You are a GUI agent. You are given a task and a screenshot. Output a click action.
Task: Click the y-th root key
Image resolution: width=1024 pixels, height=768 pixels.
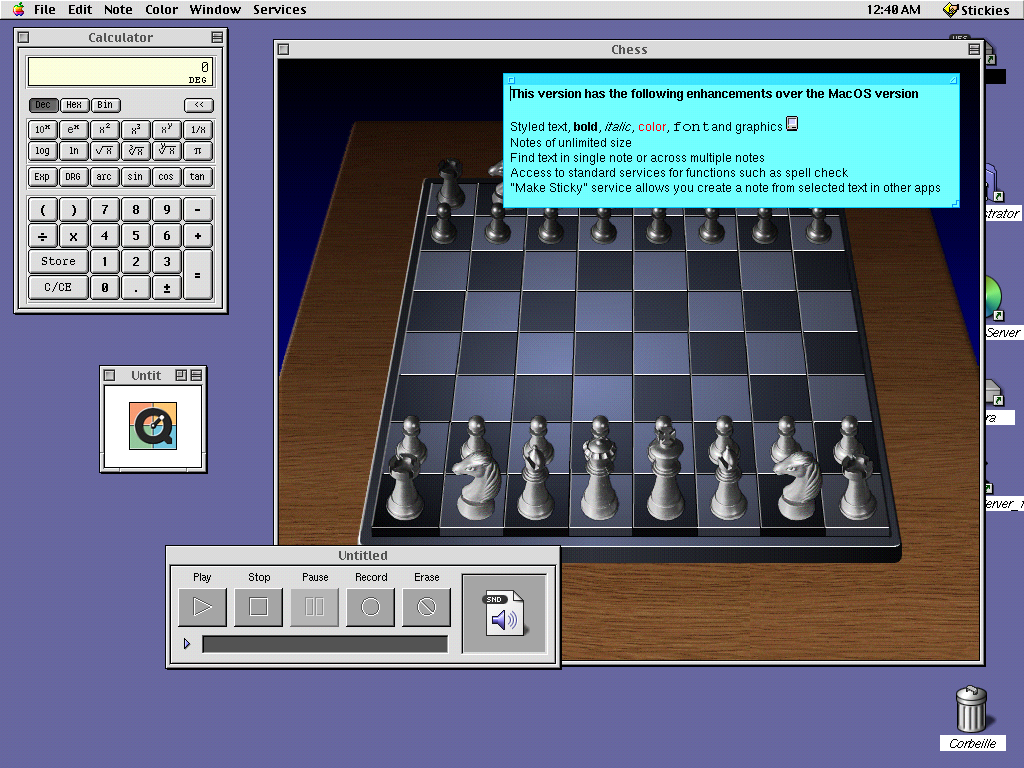(167, 151)
